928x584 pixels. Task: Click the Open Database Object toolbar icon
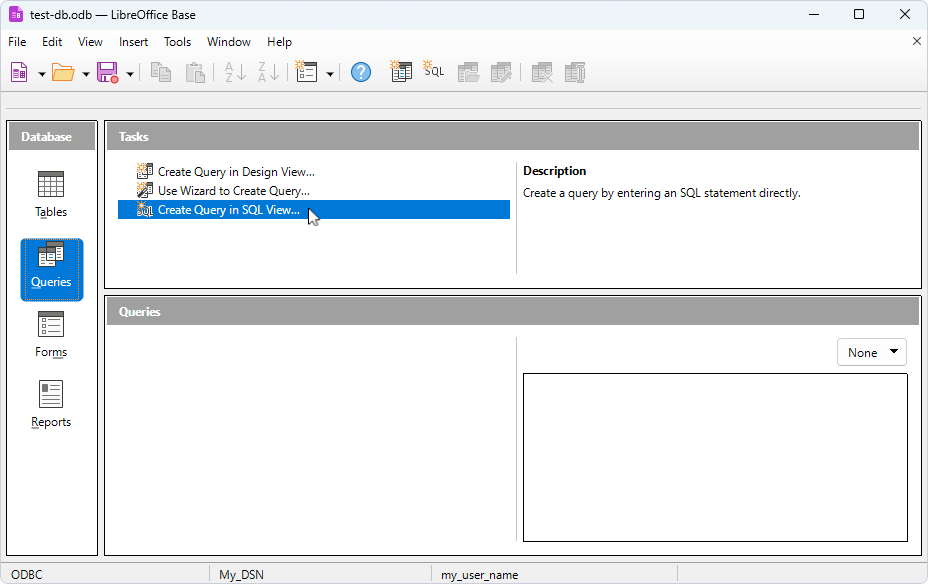[x=468, y=73]
